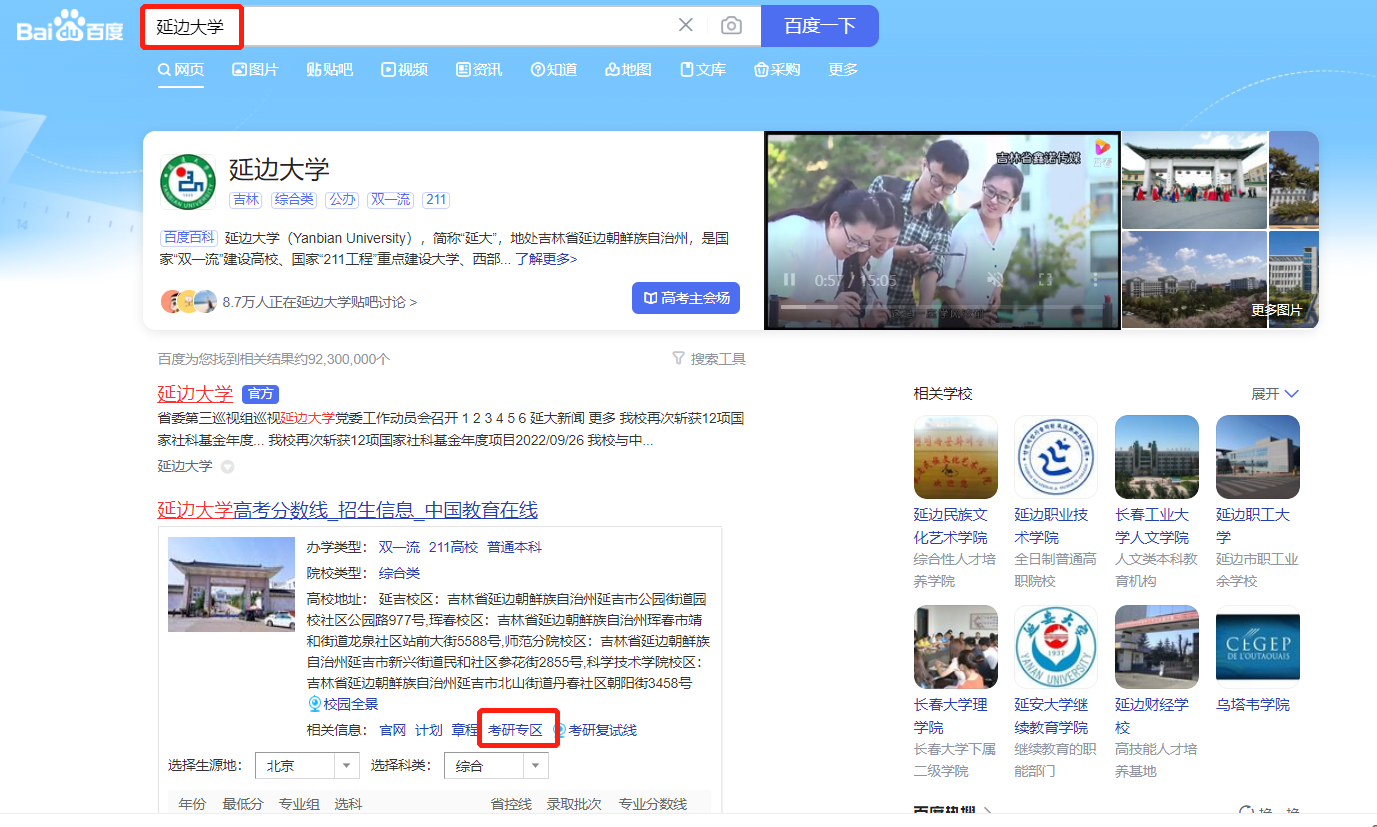
Task: Go to the 知道 tab
Action: 554,69
